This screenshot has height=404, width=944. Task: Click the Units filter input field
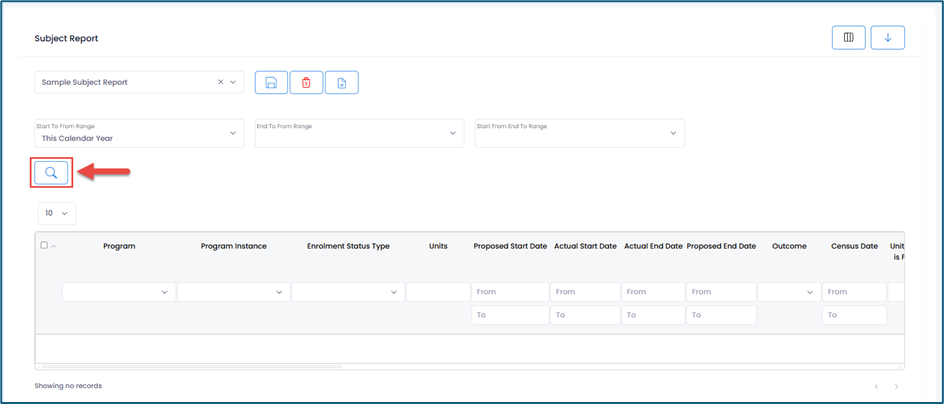click(438, 292)
